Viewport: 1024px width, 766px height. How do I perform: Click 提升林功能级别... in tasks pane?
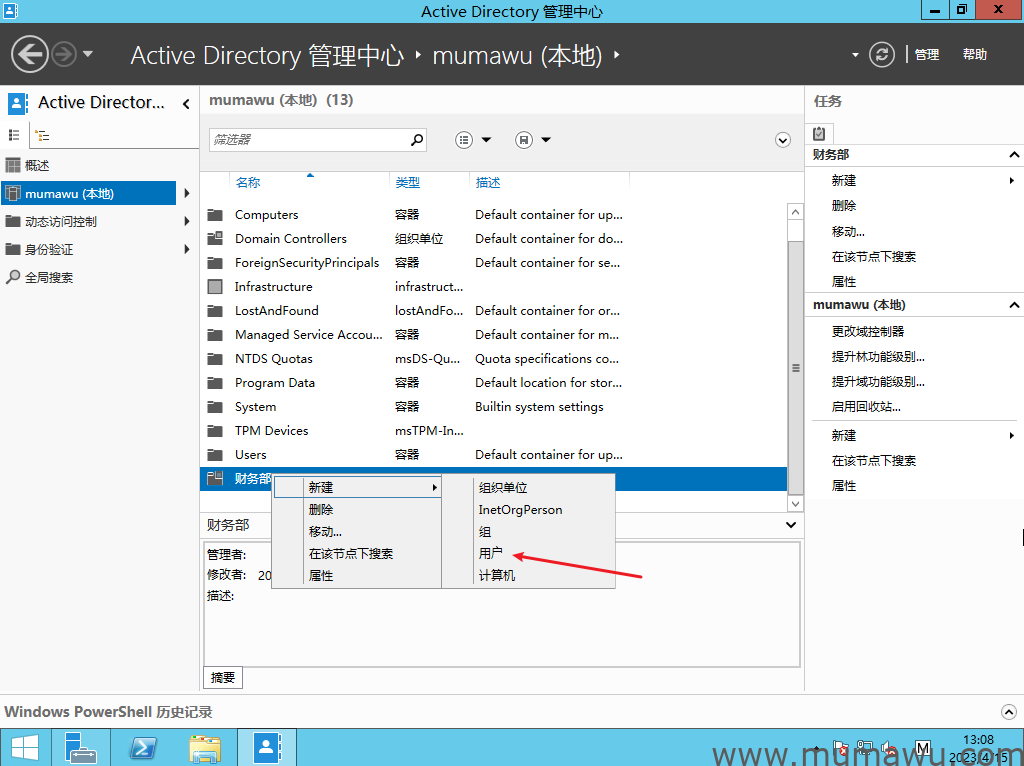click(878, 357)
